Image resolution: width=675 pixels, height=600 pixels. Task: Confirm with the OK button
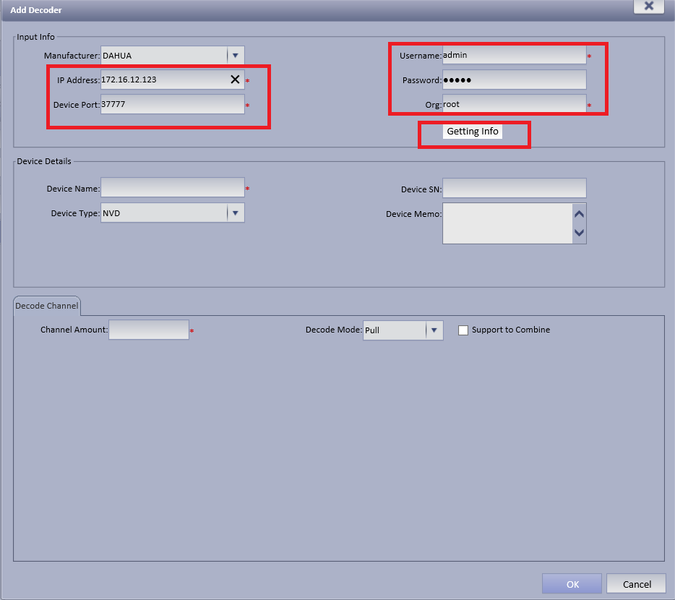[572, 584]
